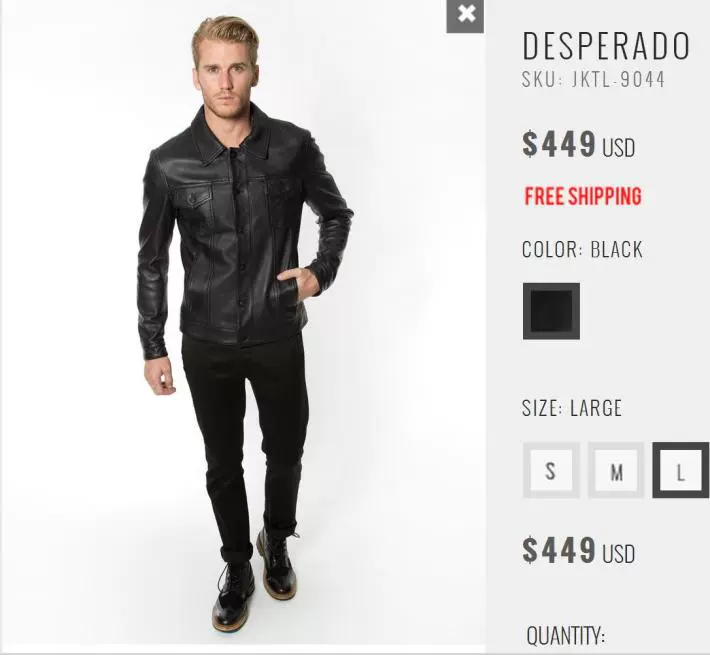Click the bottom $449 USD price
Screen dimensions: 710x655
[x=579, y=550]
